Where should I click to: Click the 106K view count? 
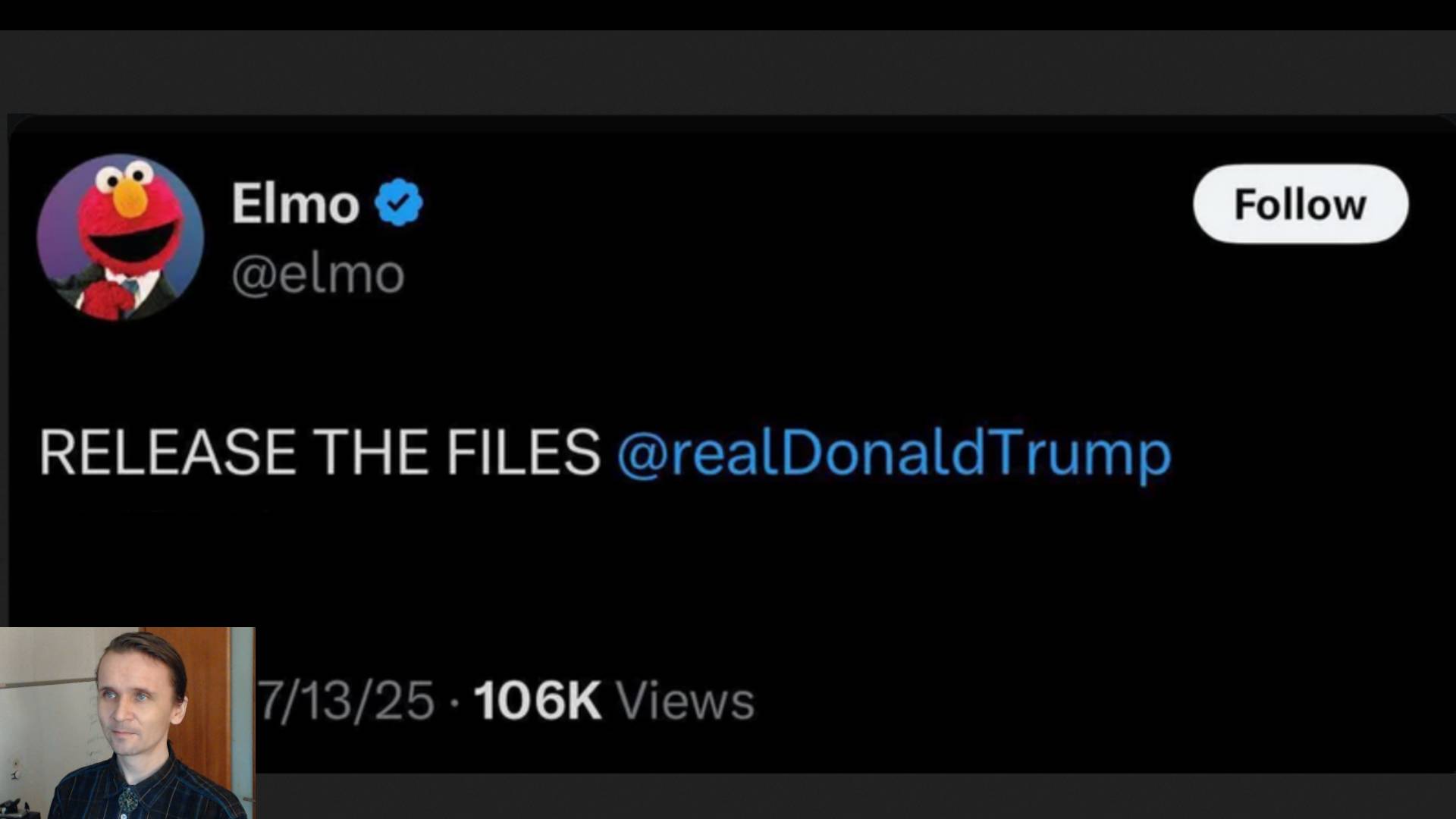click(x=537, y=700)
